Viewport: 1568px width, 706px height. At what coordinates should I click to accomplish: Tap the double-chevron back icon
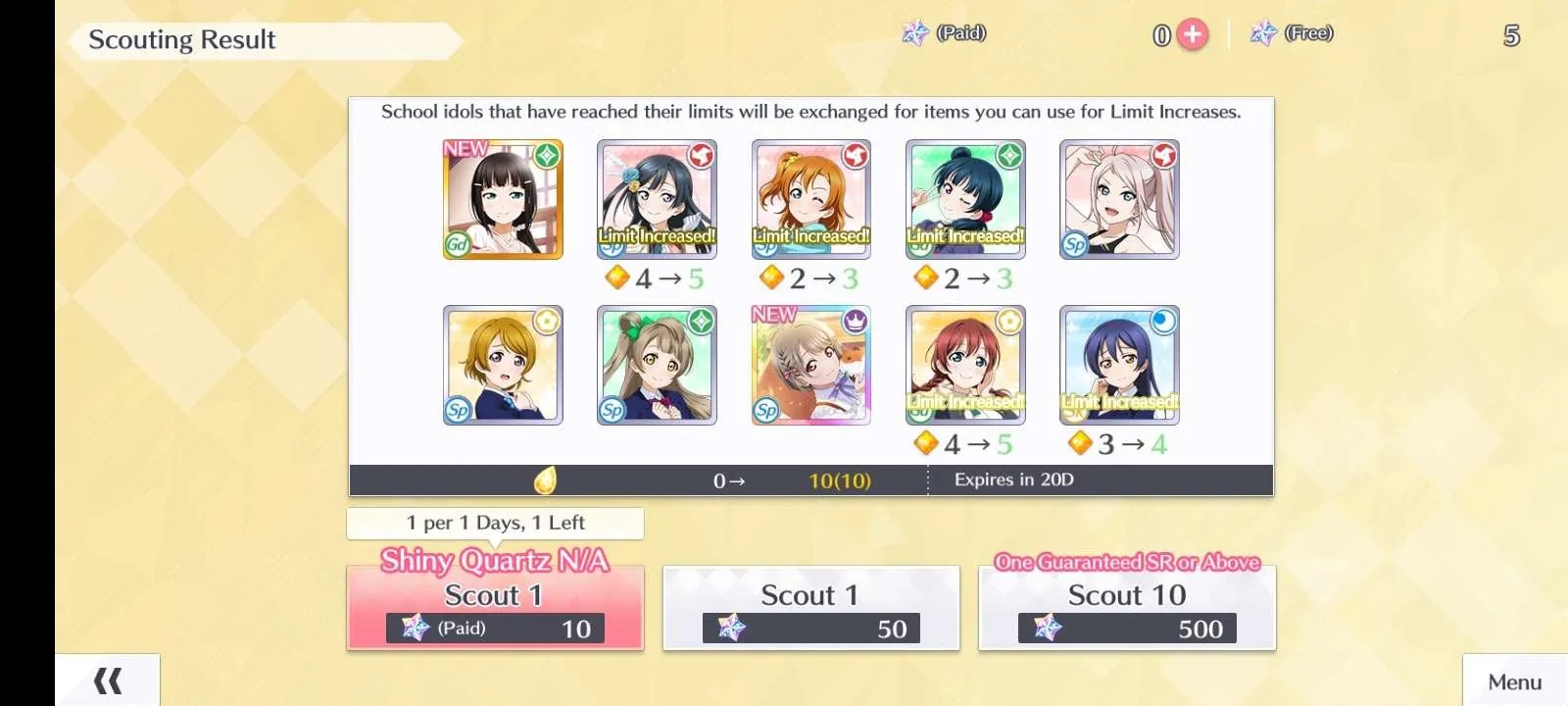click(108, 681)
